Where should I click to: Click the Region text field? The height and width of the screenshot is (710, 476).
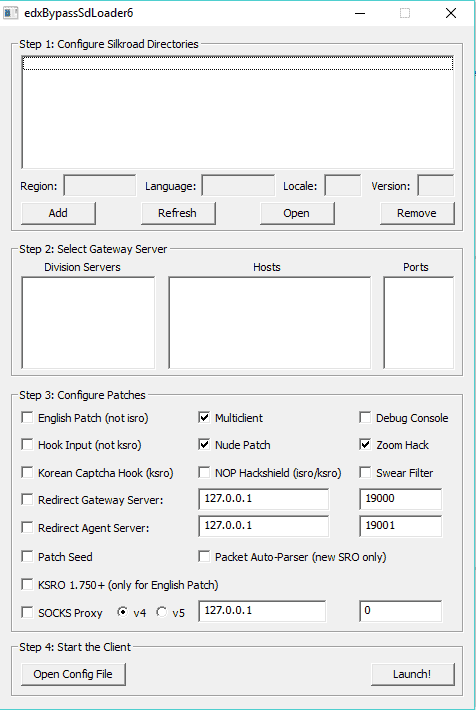(x=100, y=186)
